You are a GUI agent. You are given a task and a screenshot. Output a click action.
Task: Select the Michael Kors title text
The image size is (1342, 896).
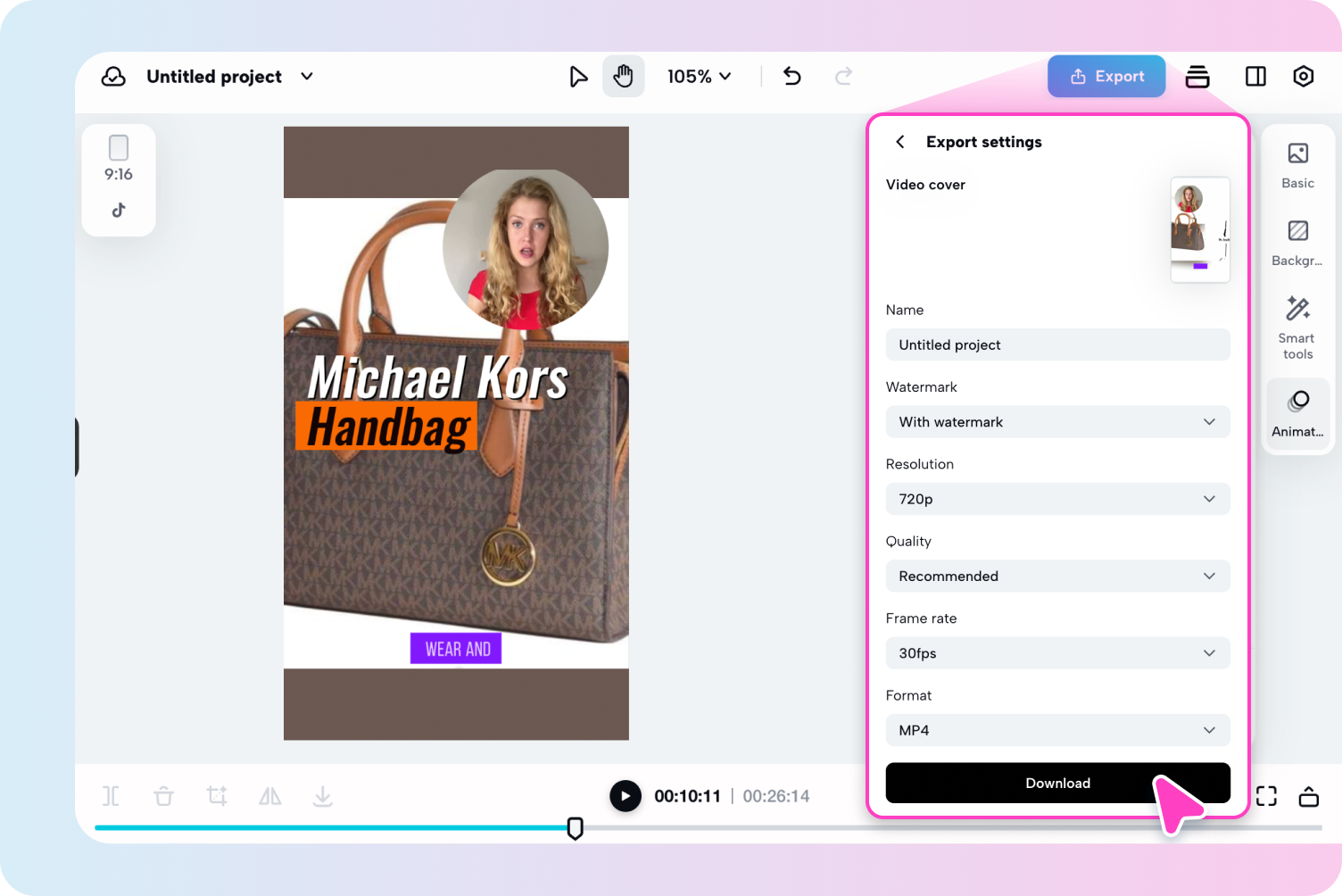[x=438, y=377]
